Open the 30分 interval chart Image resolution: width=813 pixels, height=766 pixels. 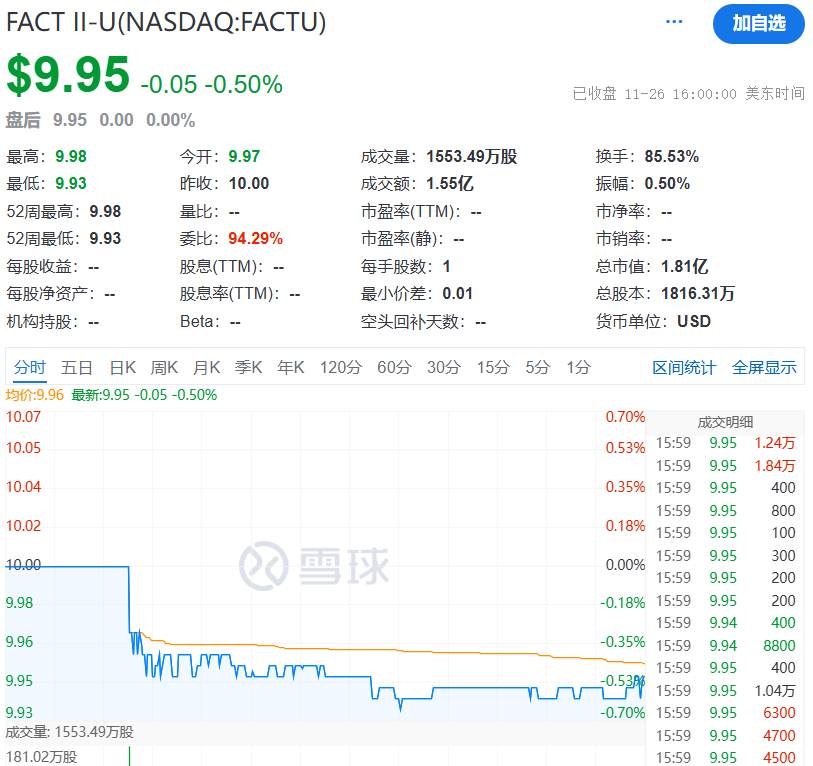(x=442, y=367)
